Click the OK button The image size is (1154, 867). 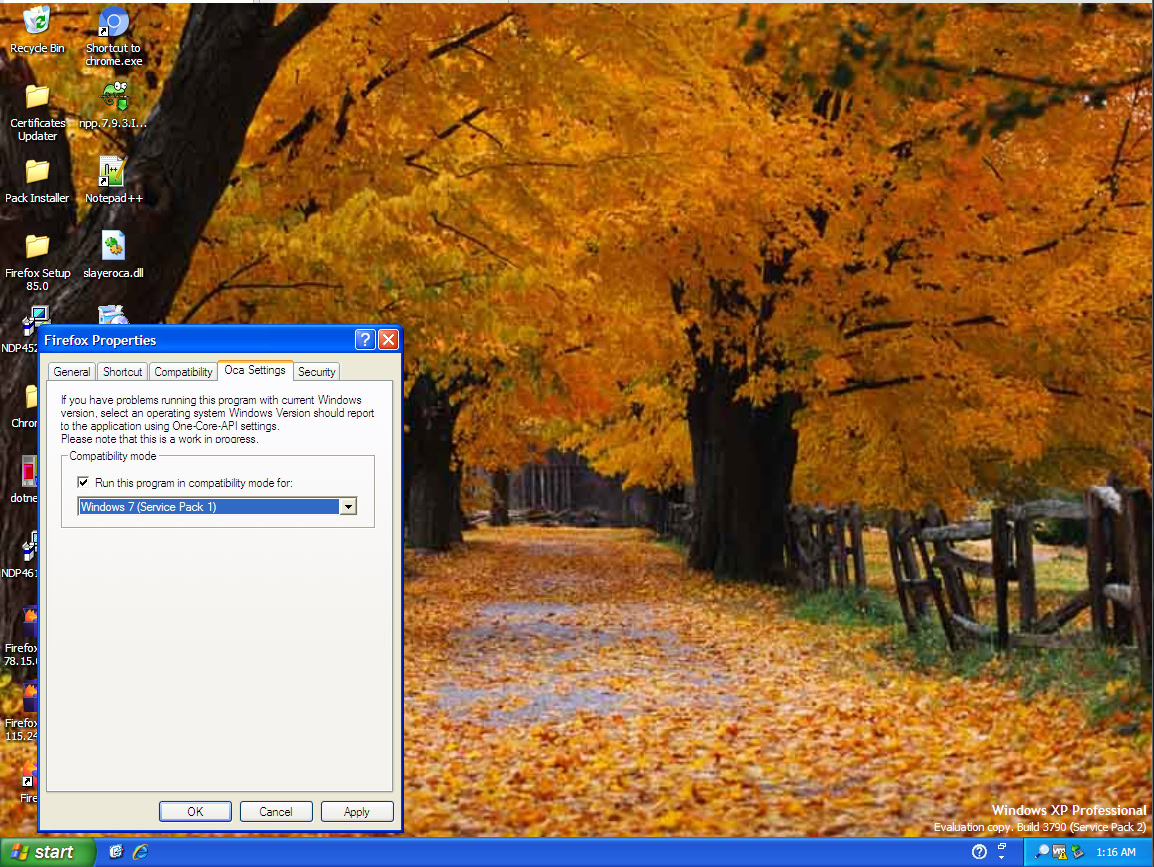click(195, 811)
